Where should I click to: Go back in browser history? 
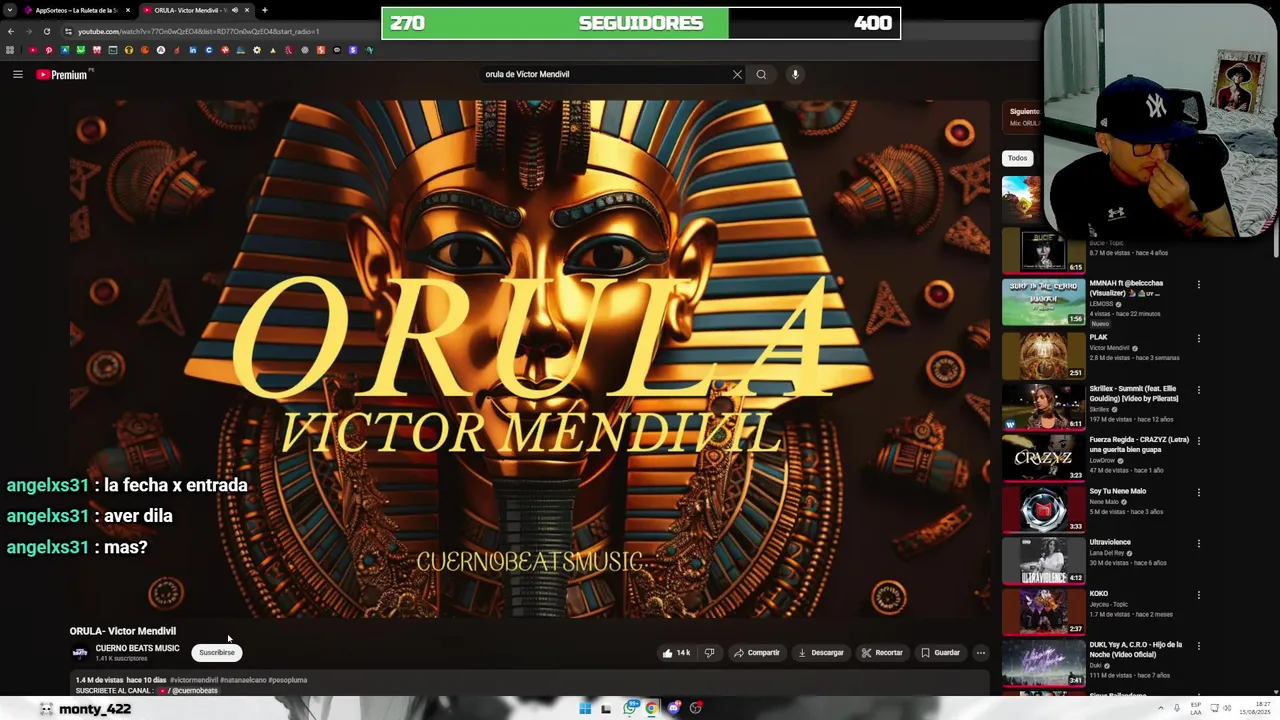click(11, 31)
